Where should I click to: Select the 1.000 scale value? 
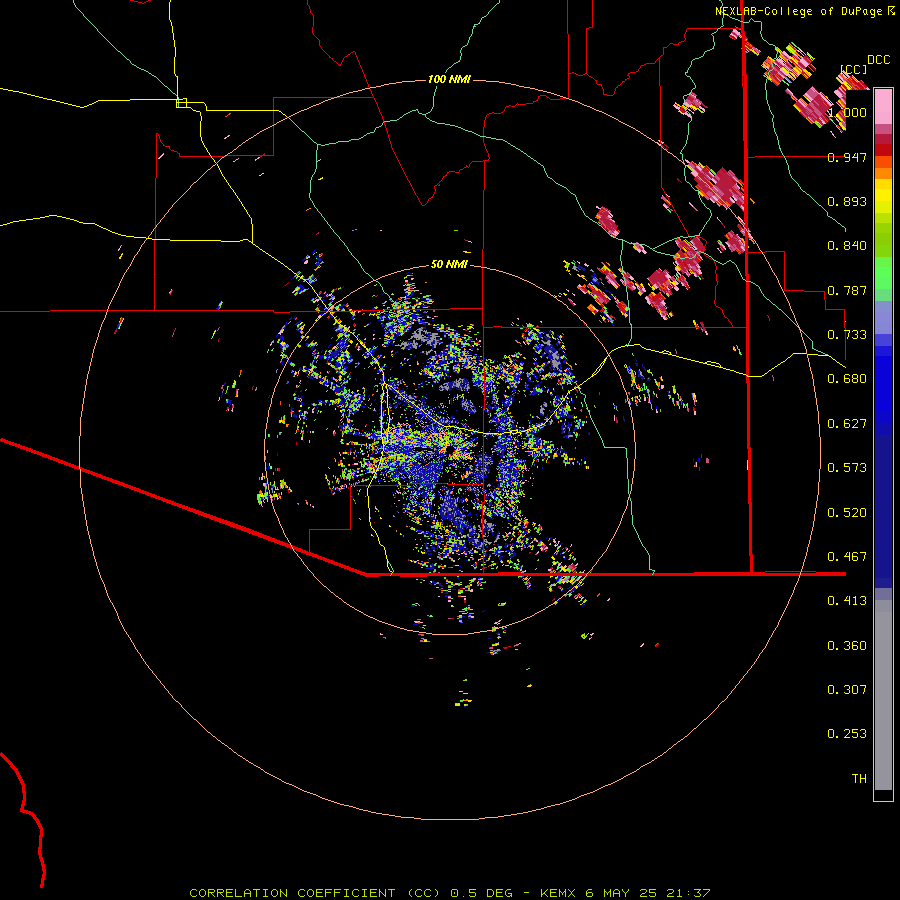(x=847, y=112)
